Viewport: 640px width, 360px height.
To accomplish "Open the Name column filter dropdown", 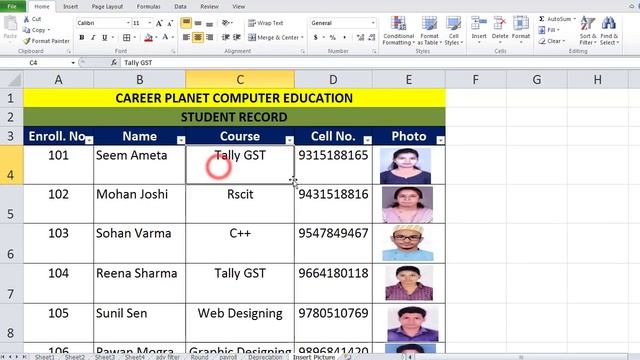I will 181,140.
